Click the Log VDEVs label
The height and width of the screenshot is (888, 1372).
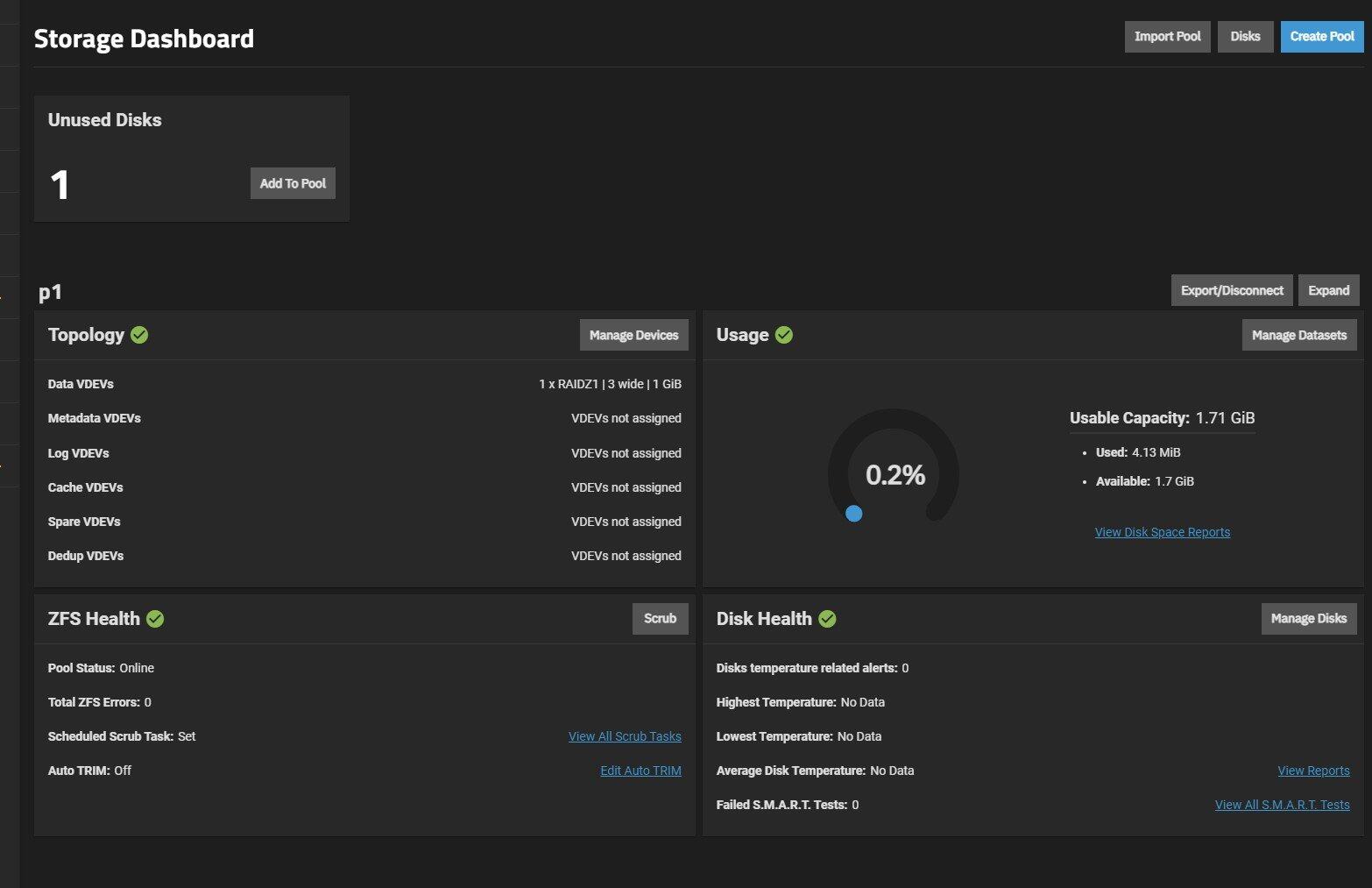point(78,453)
